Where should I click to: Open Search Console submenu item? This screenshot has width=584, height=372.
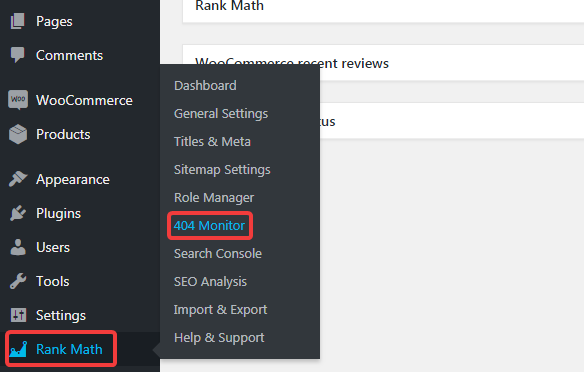pyautogui.click(x=218, y=254)
